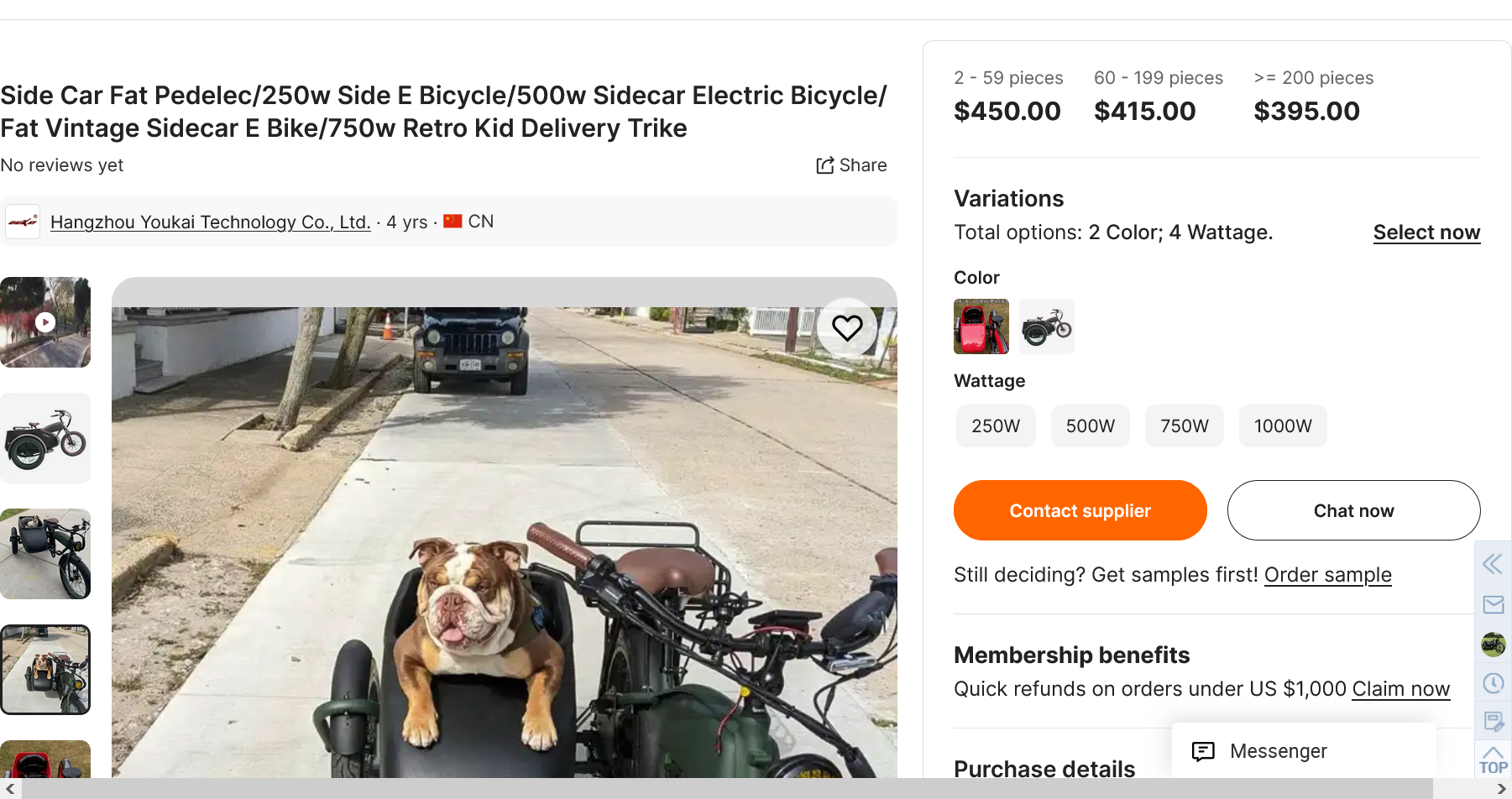Screen dimensions: 1512x799
Task: Open Hangzhou Youkai Technology Co., Ltd. link
Action: pos(210,222)
